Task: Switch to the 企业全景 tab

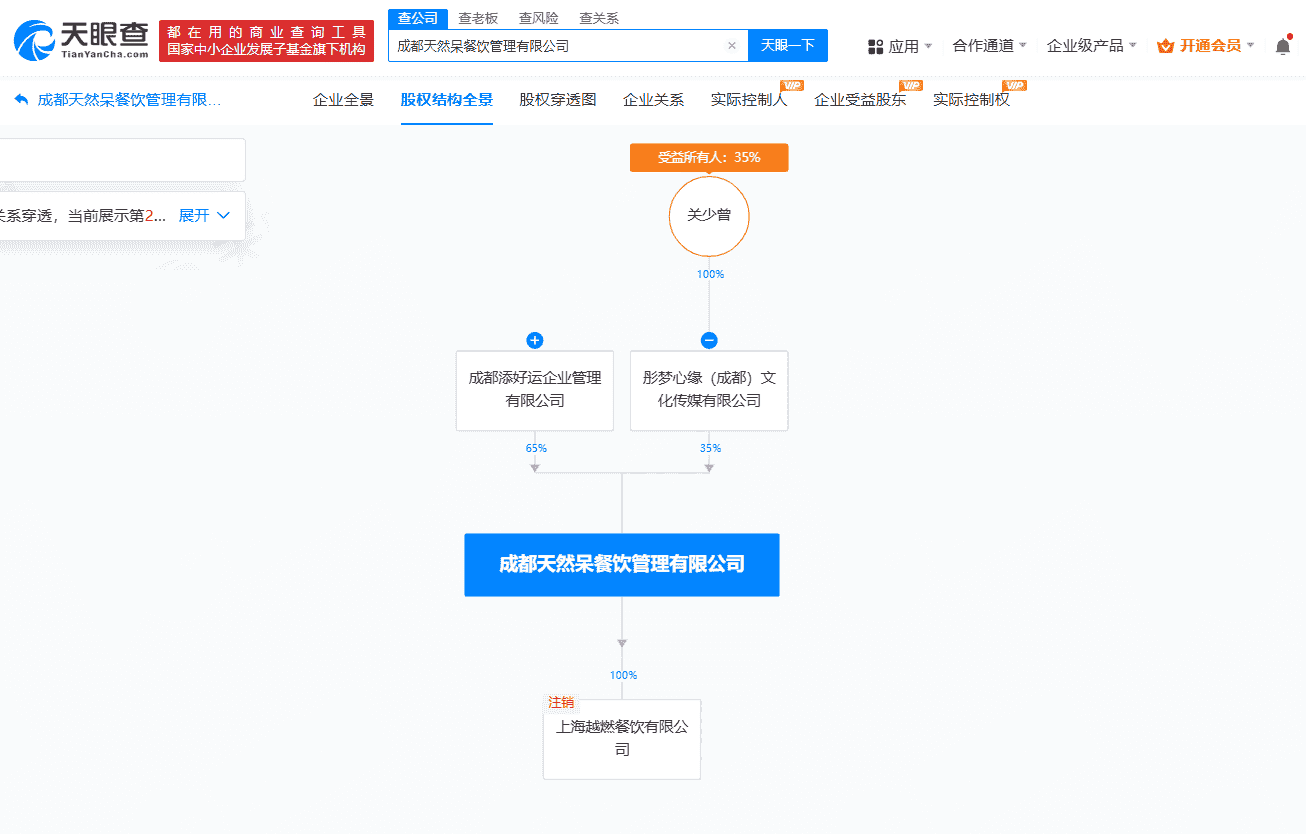Action: (343, 100)
